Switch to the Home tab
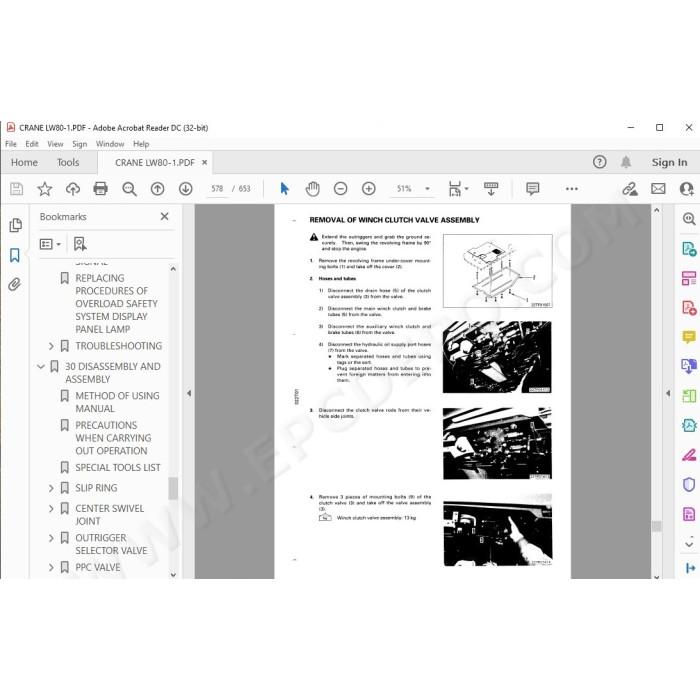The height and width of the screenshot is (700, 700). coord(24,162)
